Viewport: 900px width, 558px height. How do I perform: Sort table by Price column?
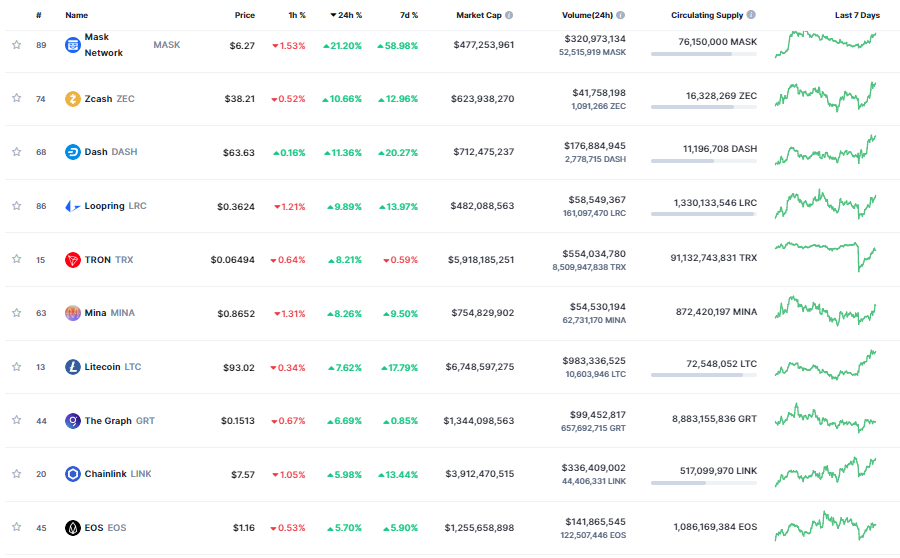point(245,15)
